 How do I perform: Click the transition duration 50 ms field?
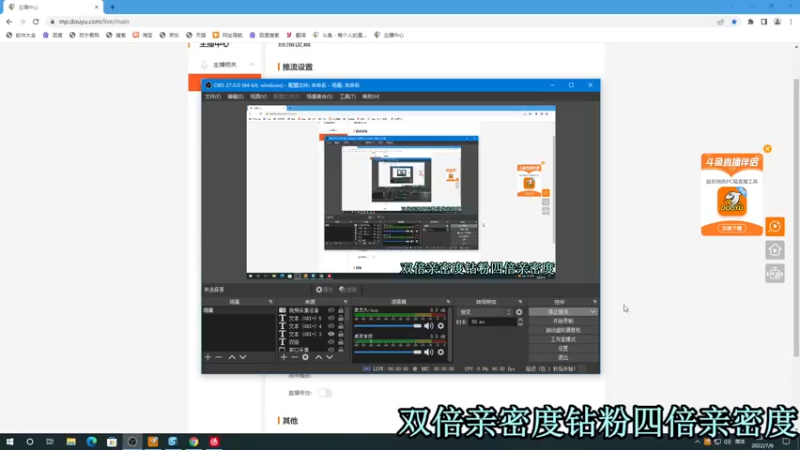coord(492,322)
